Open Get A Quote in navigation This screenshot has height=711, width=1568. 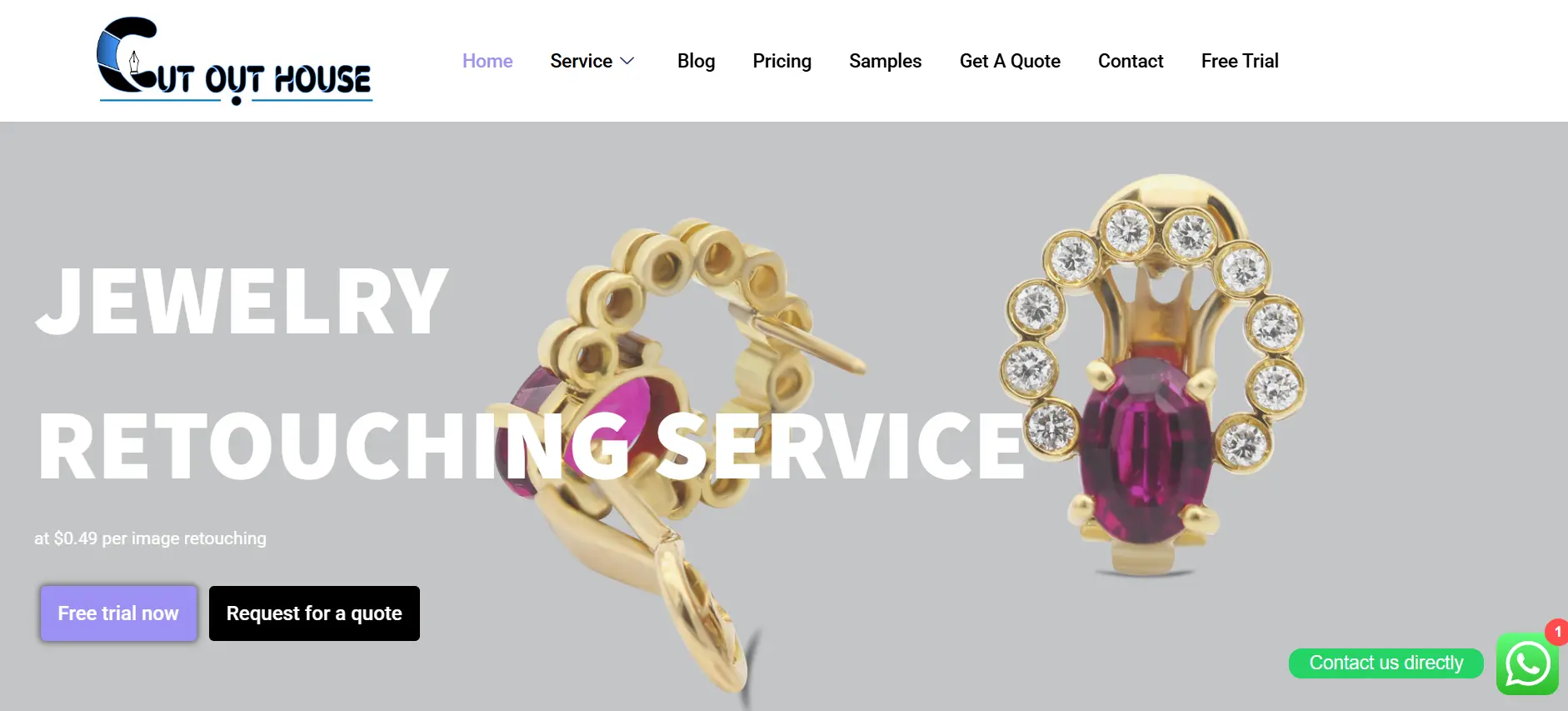coord(1010,61)
